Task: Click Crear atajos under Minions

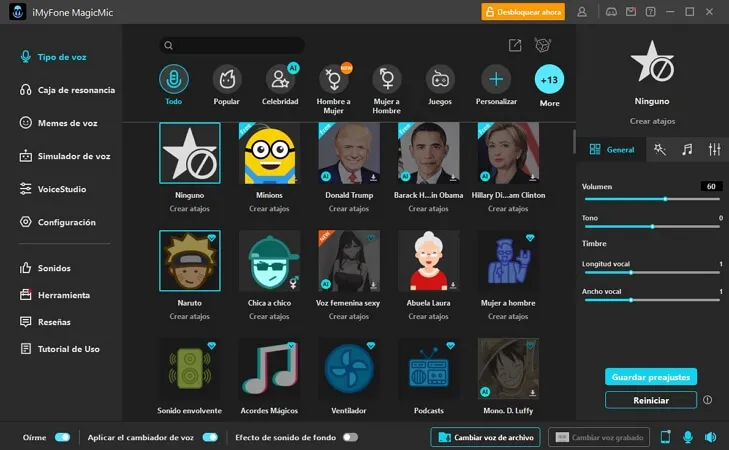Action: click(269, 209)
